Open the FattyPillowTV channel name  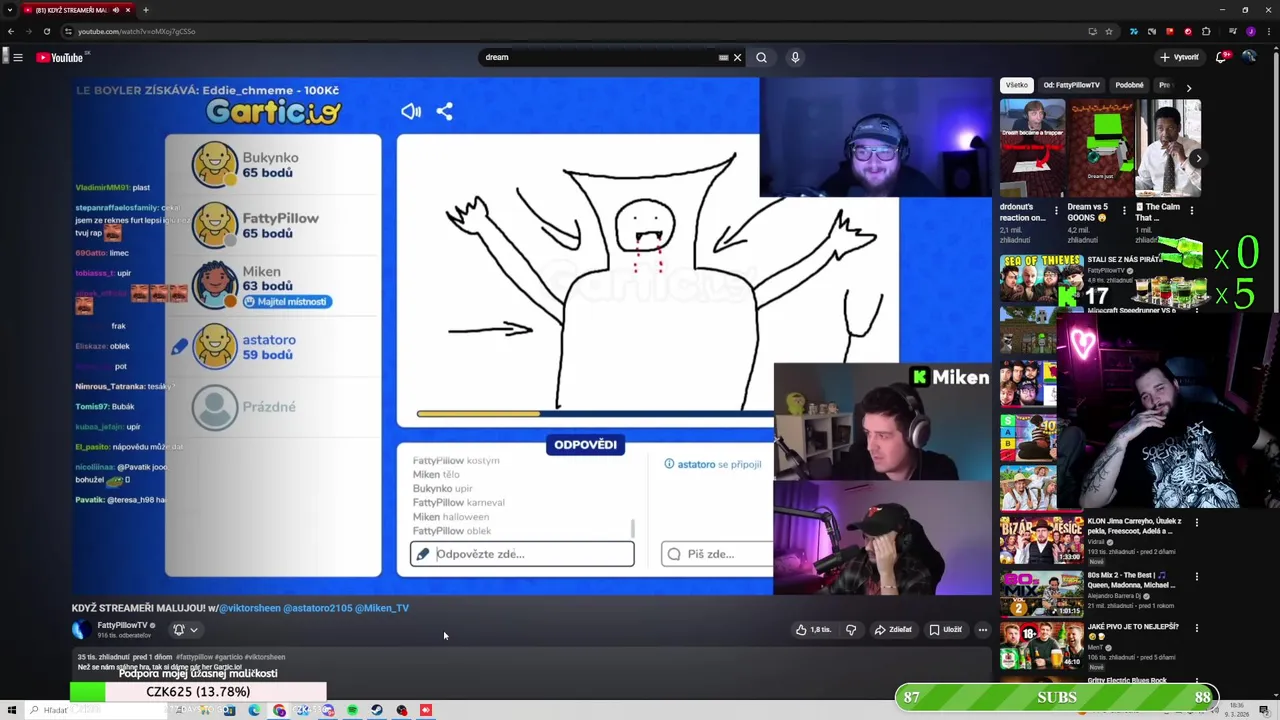[122, 625]
